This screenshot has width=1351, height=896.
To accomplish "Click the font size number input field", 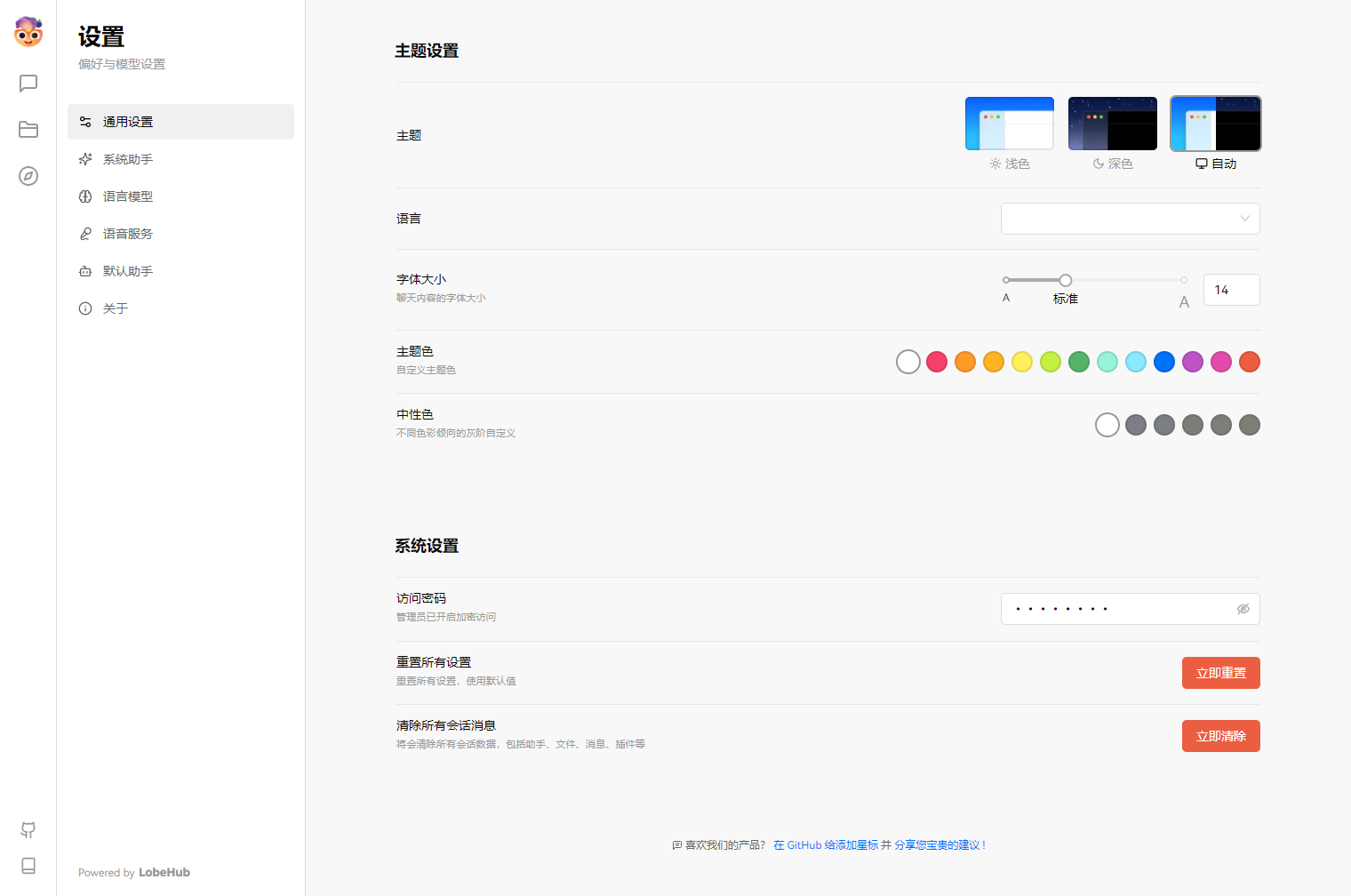I will (1231, 290).
